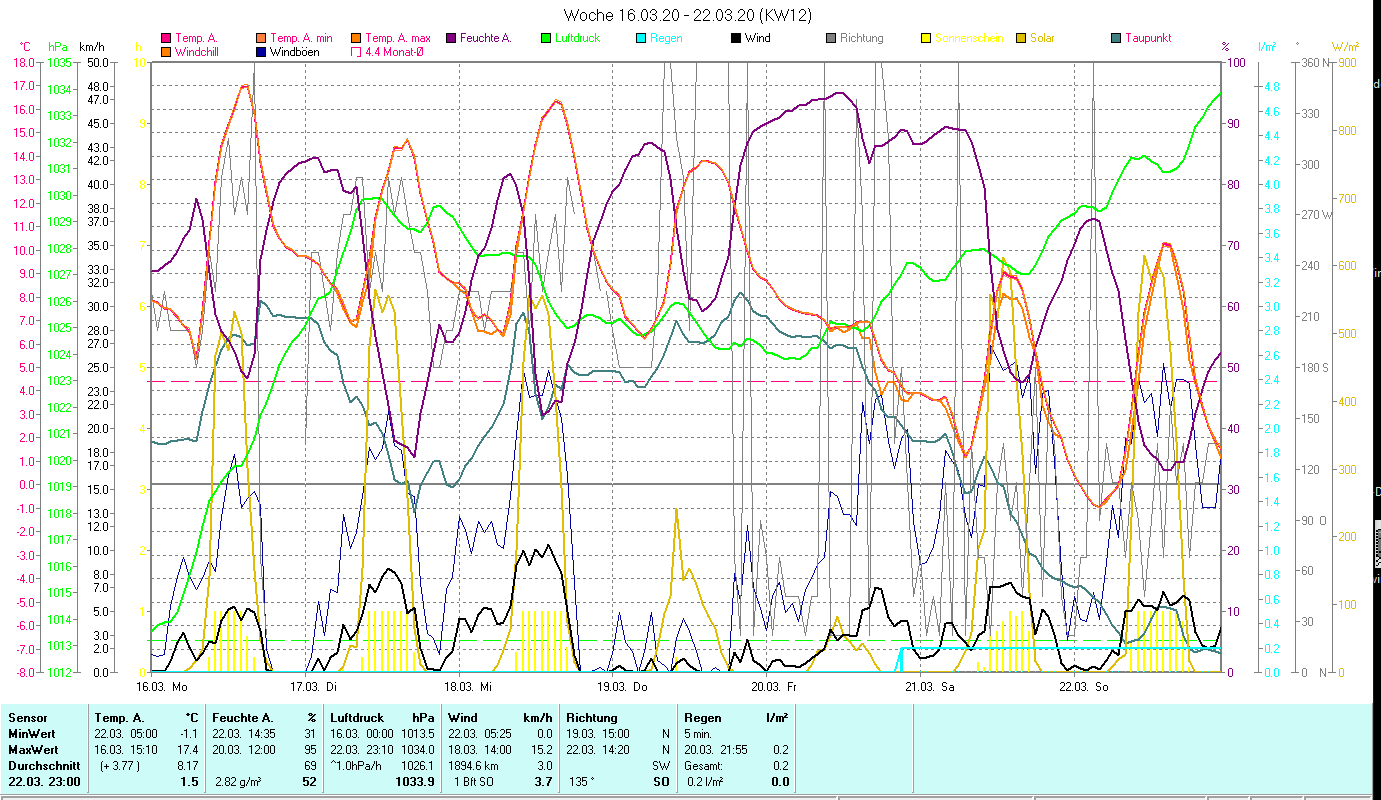Viewport: 1381px width, 800px height.
Task: Click the blue Windböen legend swatch
Action: [261, 52]
